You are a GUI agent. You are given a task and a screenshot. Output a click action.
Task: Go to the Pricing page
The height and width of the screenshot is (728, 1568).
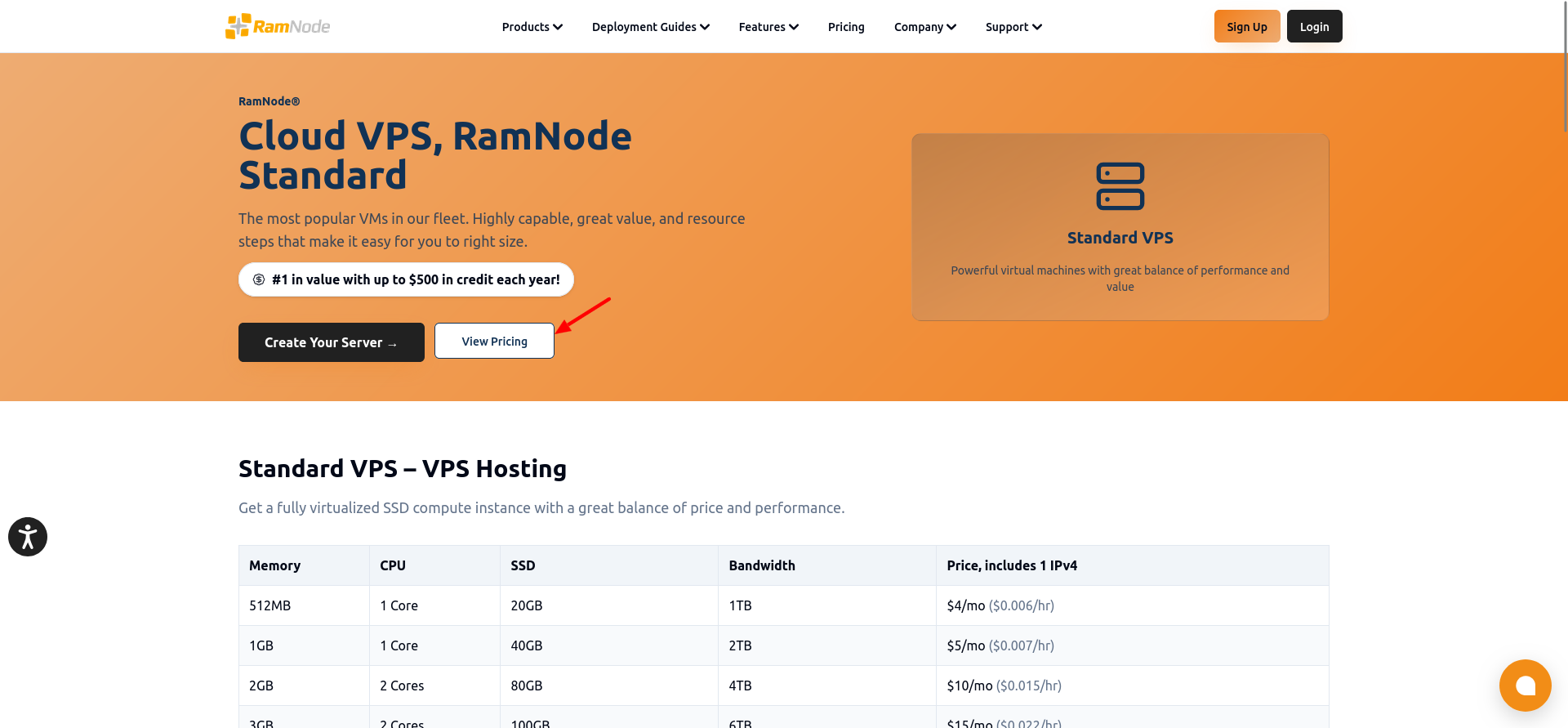pos(846,27)
